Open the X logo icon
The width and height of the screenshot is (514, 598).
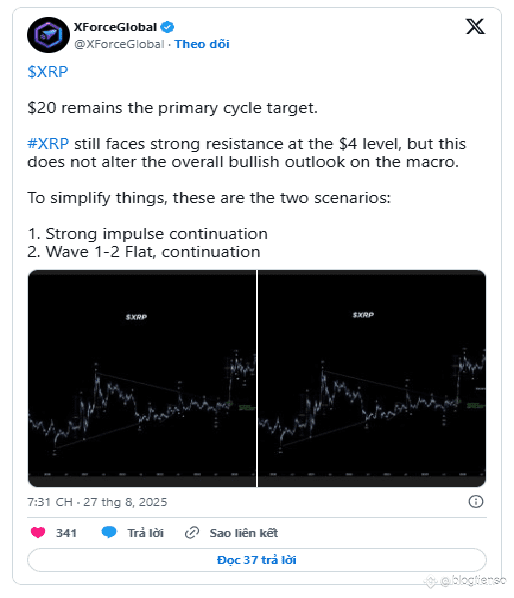click(475, 27)
